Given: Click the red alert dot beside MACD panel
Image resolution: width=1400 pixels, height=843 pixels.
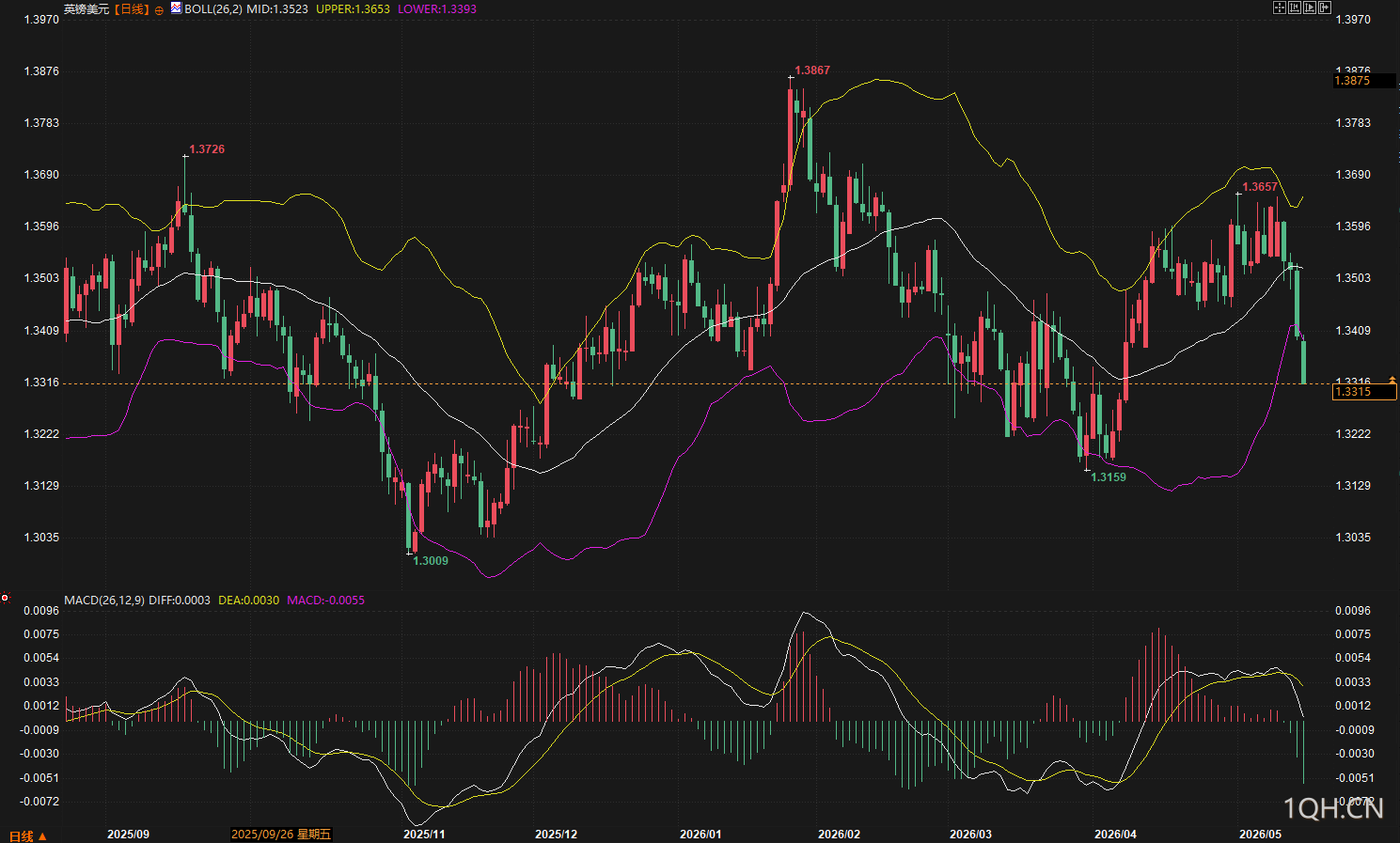Looking at the screenshot, I should 5,598.
